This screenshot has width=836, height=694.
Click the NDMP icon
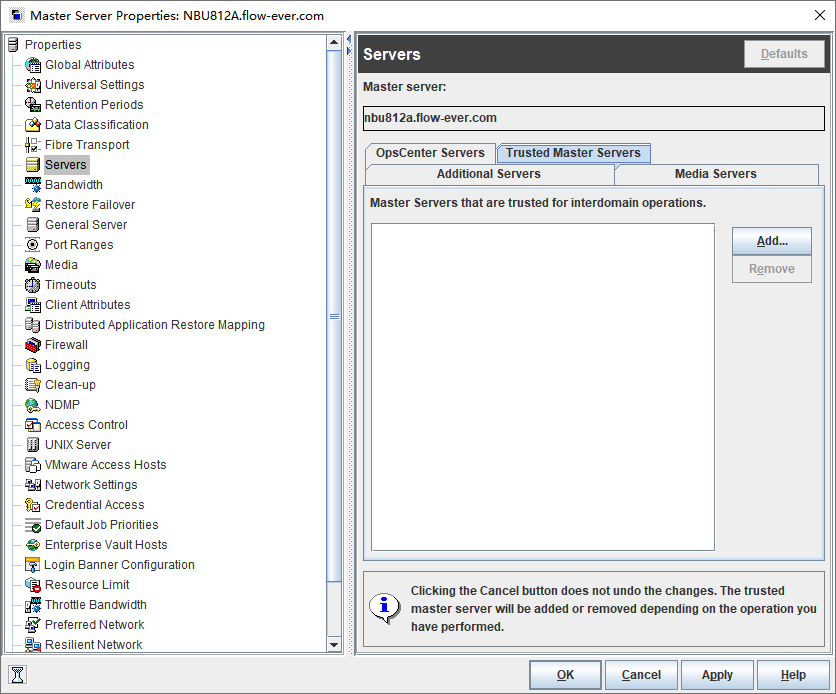(33, 405)
